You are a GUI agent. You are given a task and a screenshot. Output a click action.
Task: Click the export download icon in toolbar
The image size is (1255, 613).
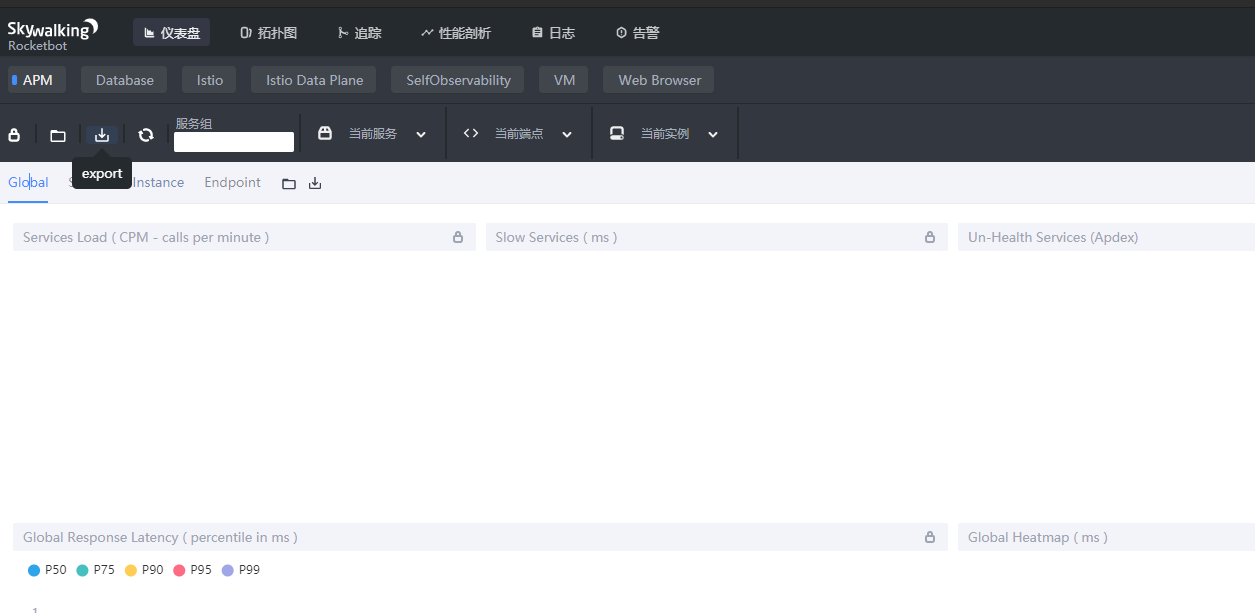tap(102, 135)
